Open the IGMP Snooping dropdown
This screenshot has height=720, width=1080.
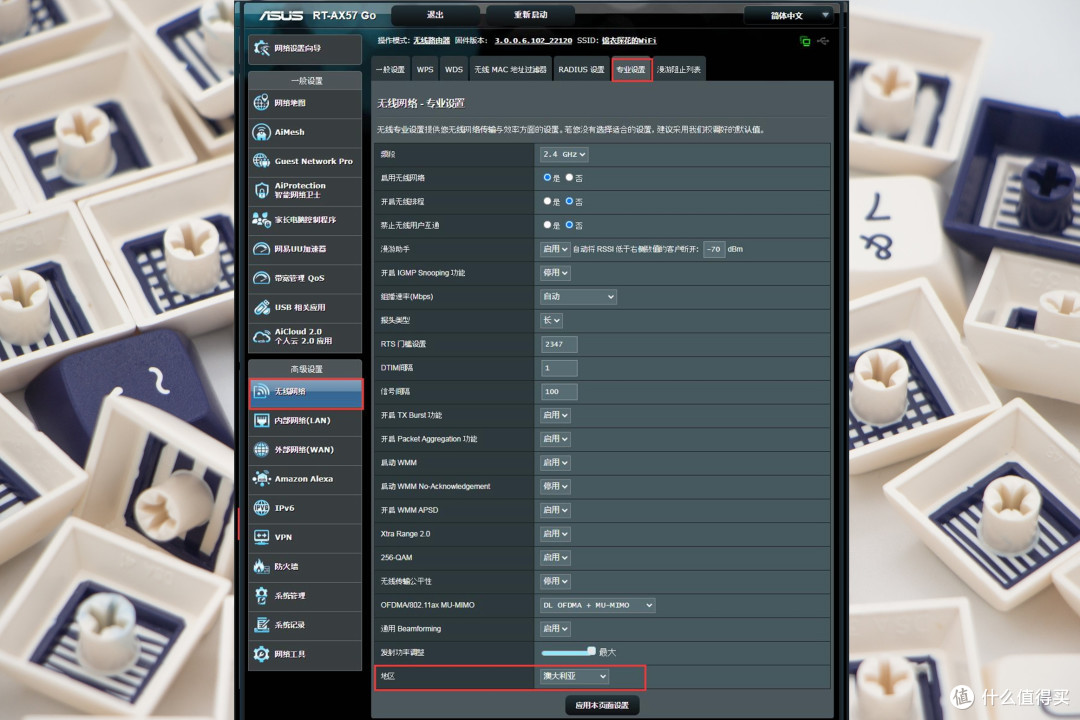tap(554, 273)
